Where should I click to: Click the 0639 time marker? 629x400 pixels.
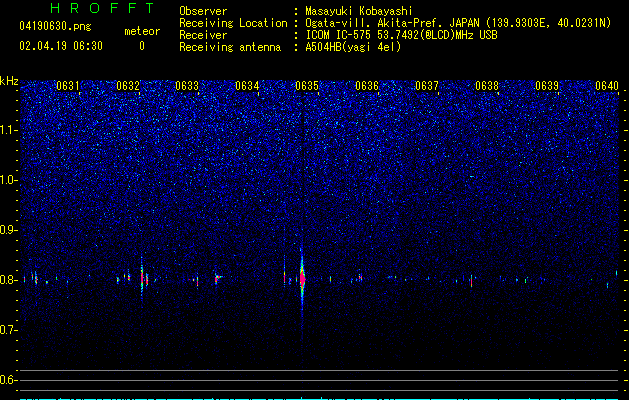tap(547, 86)
